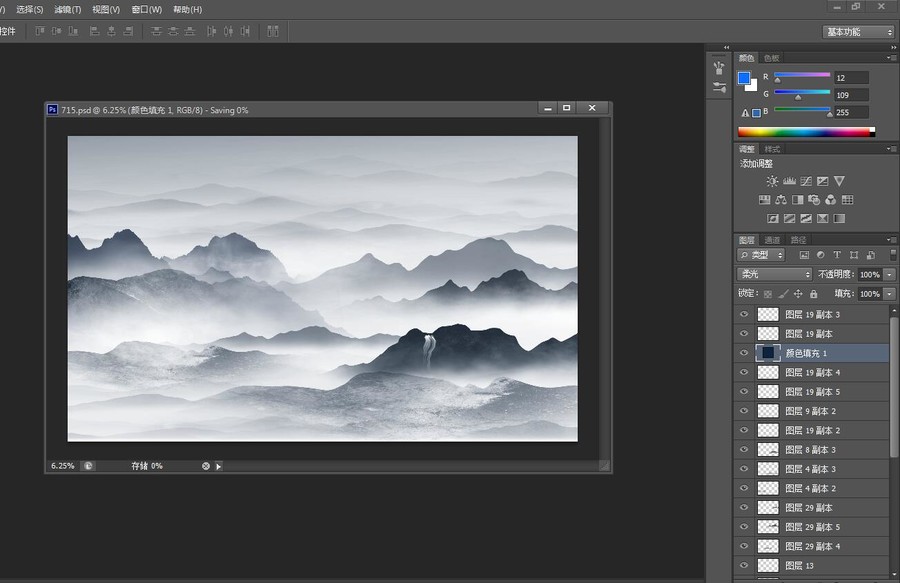Viewport: 900px width, 583px height.
Task: Add a Levels adjustment
Action: pyautogui.click(x=789, y=181)
